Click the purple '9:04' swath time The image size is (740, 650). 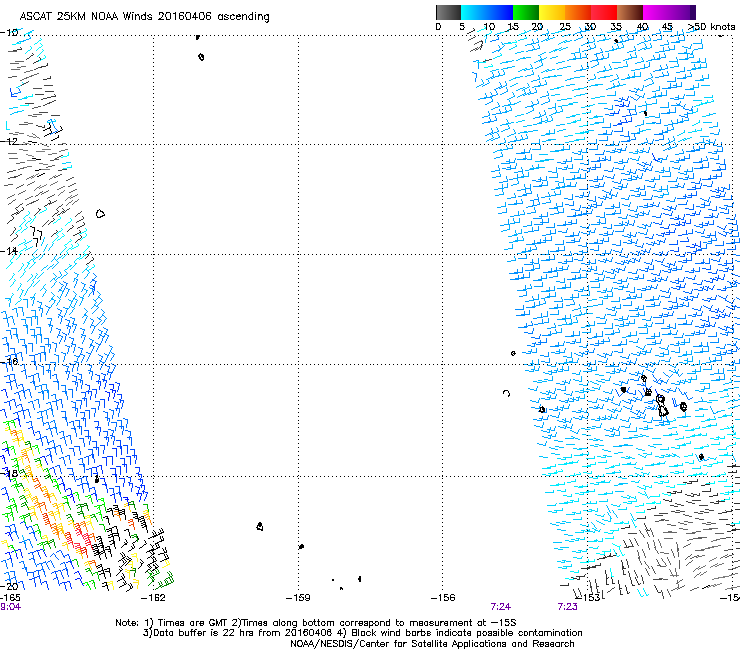[10, 607]
